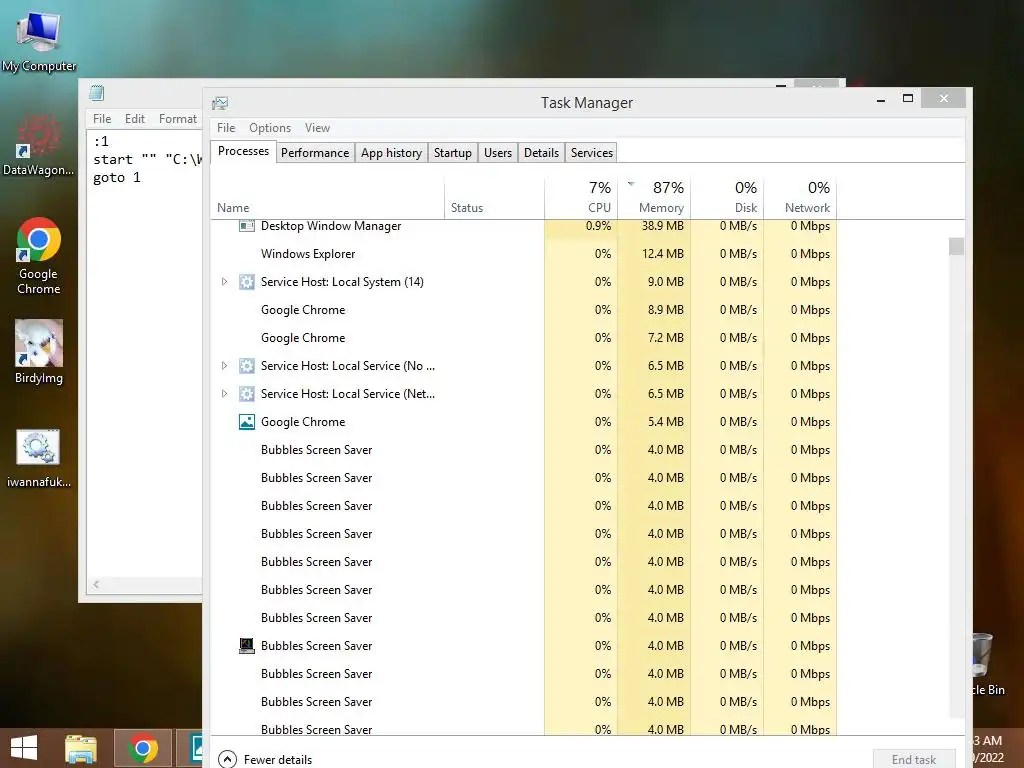Select the Desktop Window Manager 38.9 MB value
Screen dimensions: 1024x768
coord(662,226)
